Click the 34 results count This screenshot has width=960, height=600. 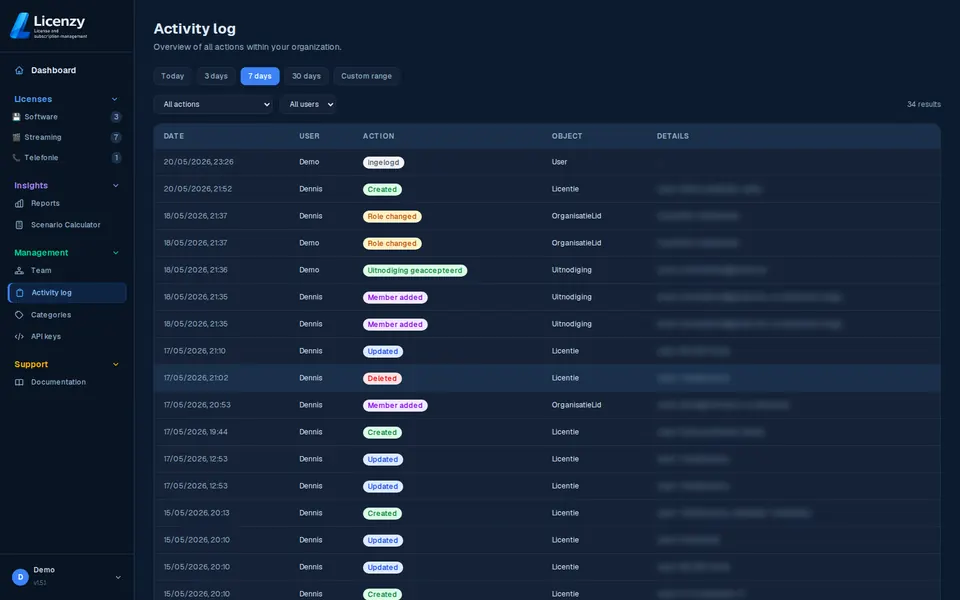pyautogui.click(x=923, y=104)
